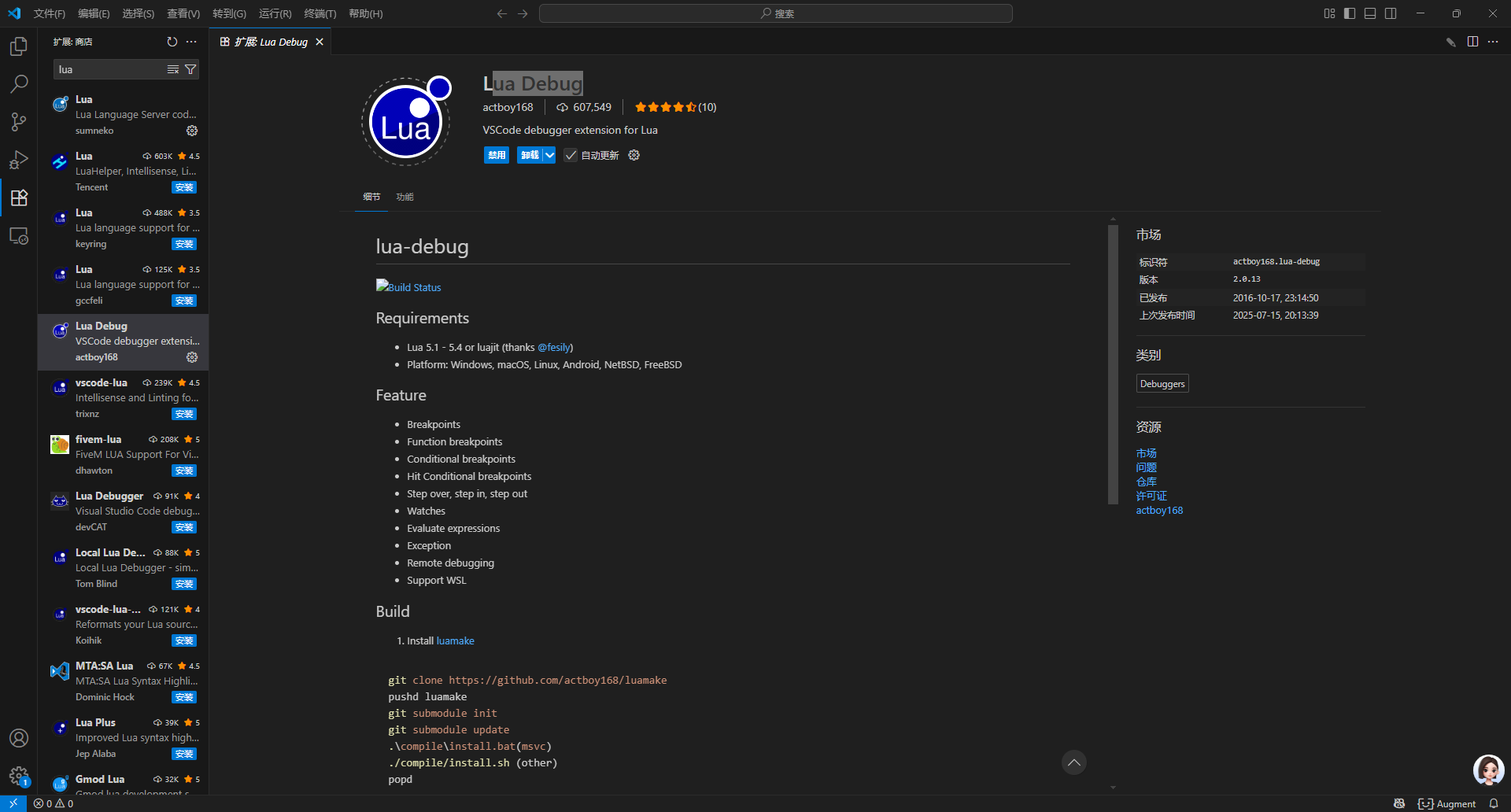Image resolution: width=1511 pixels, height=812 pixels.
Task: Open the repository resource link
Action: tap(1146, 482)
